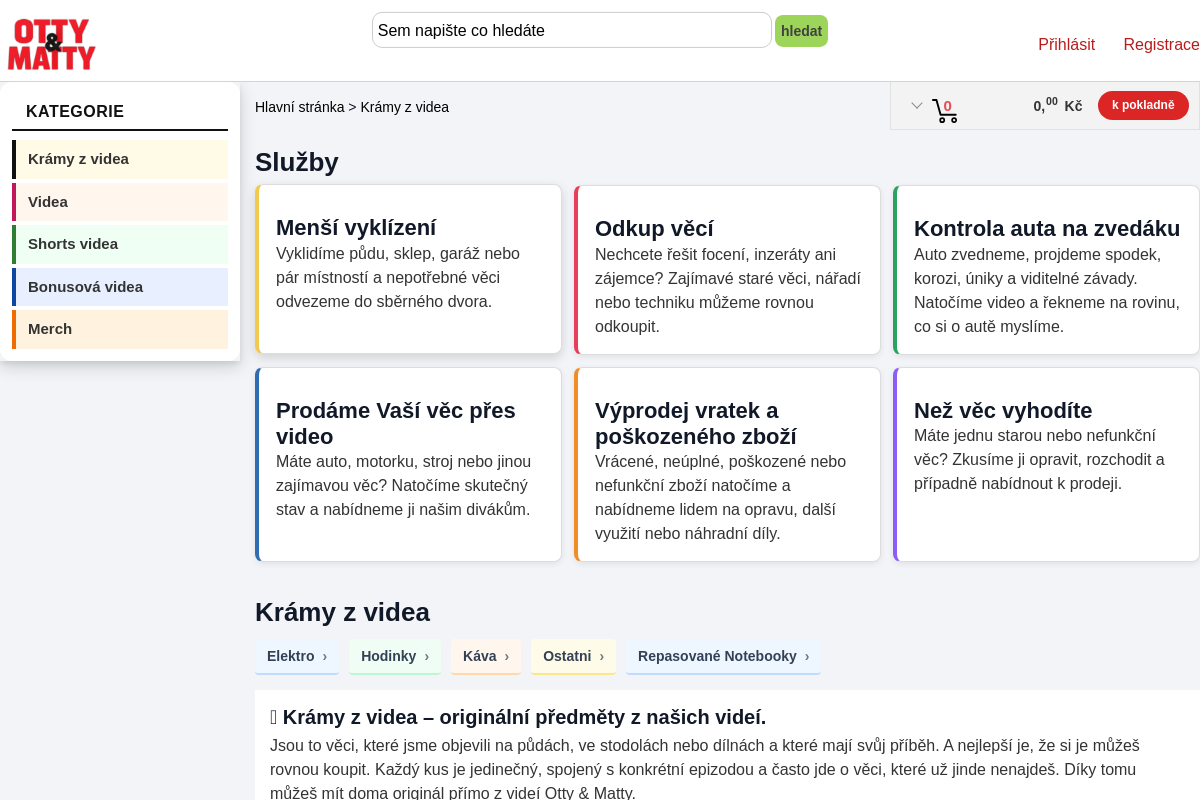Open the Shorts videa category
Image resolution: width=1200 pixels, height=800 pixels.
point(120,244)
